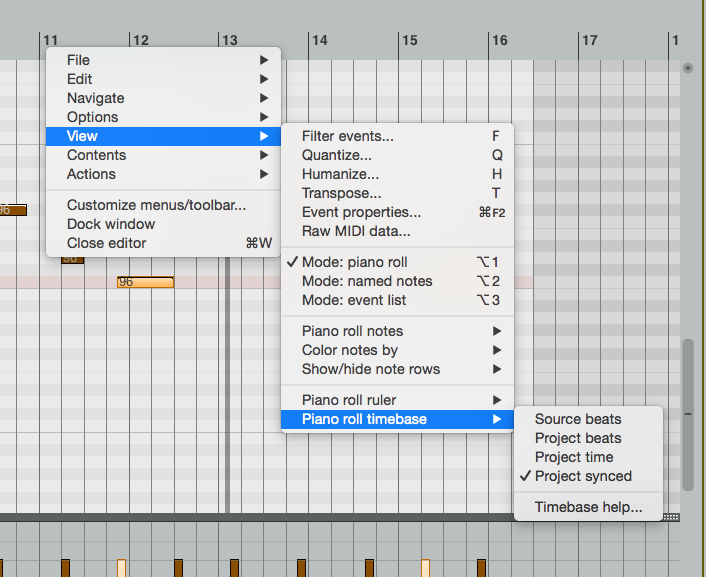Click Close editor menu item
The width and height of the screenshot is (706, 577).
pyautogui.click(x=107, y=243)
